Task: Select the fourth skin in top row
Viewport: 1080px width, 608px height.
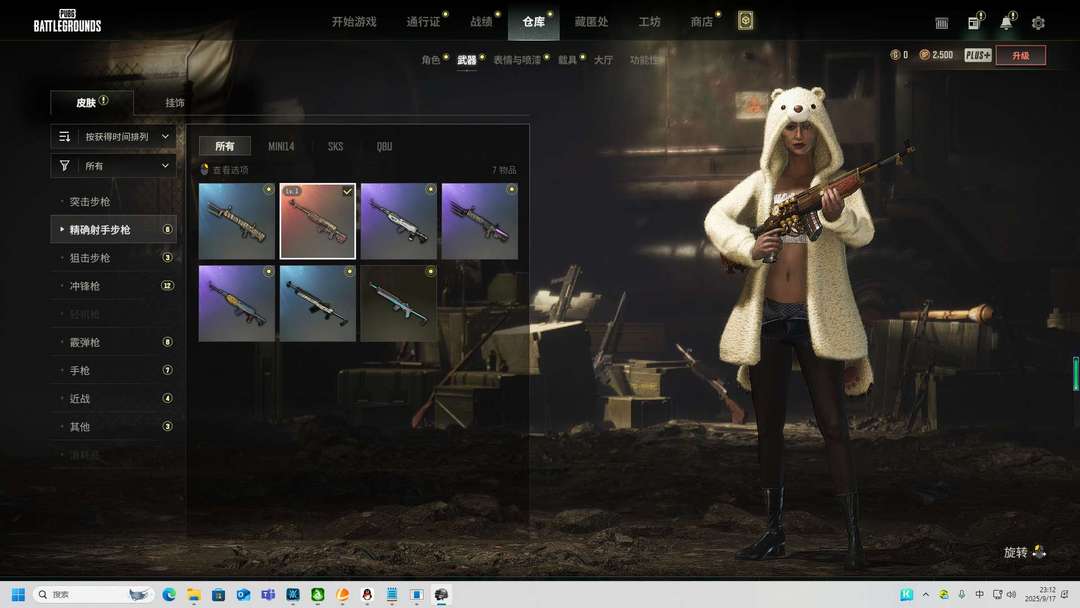Action: pyautogui.click(x=479, y=221)
